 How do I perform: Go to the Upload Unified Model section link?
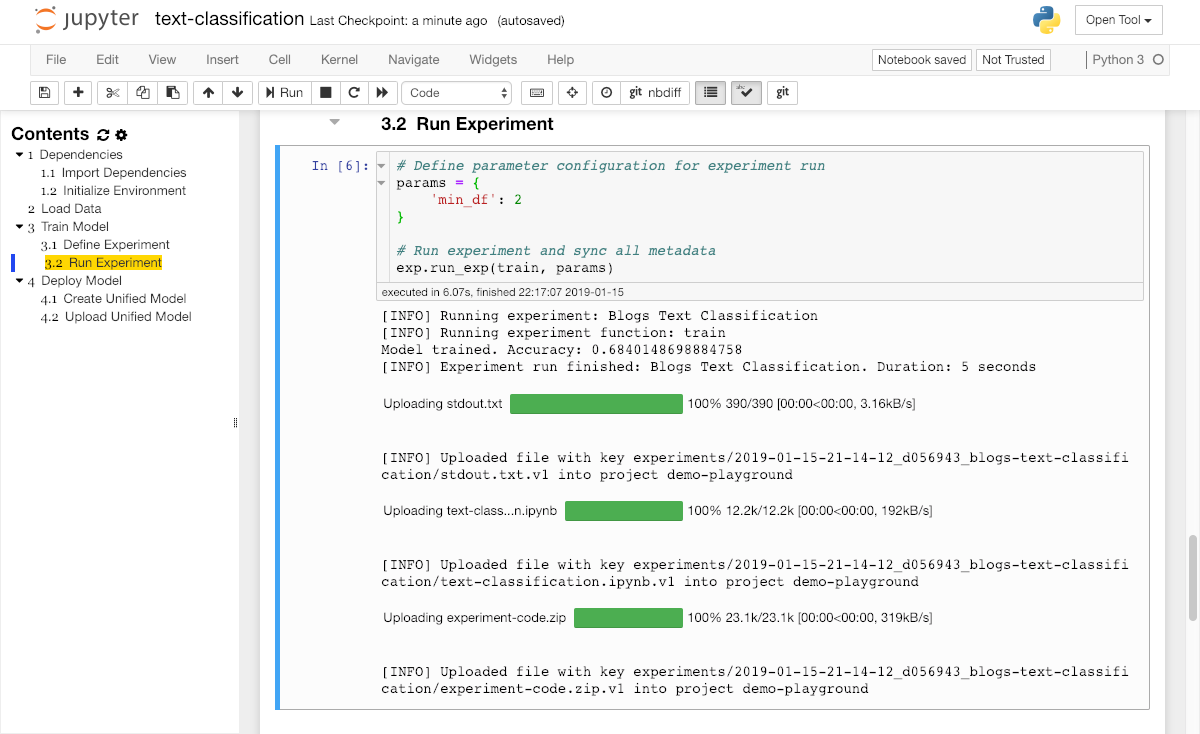pos(127,317)
